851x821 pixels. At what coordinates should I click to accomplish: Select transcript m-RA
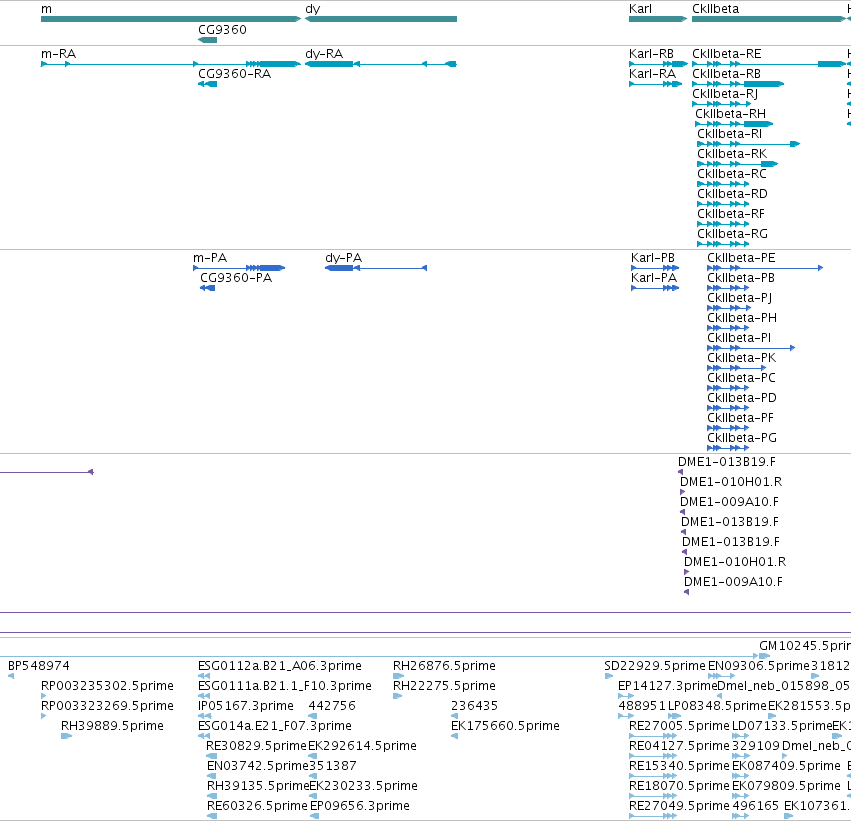click(59, 54)
